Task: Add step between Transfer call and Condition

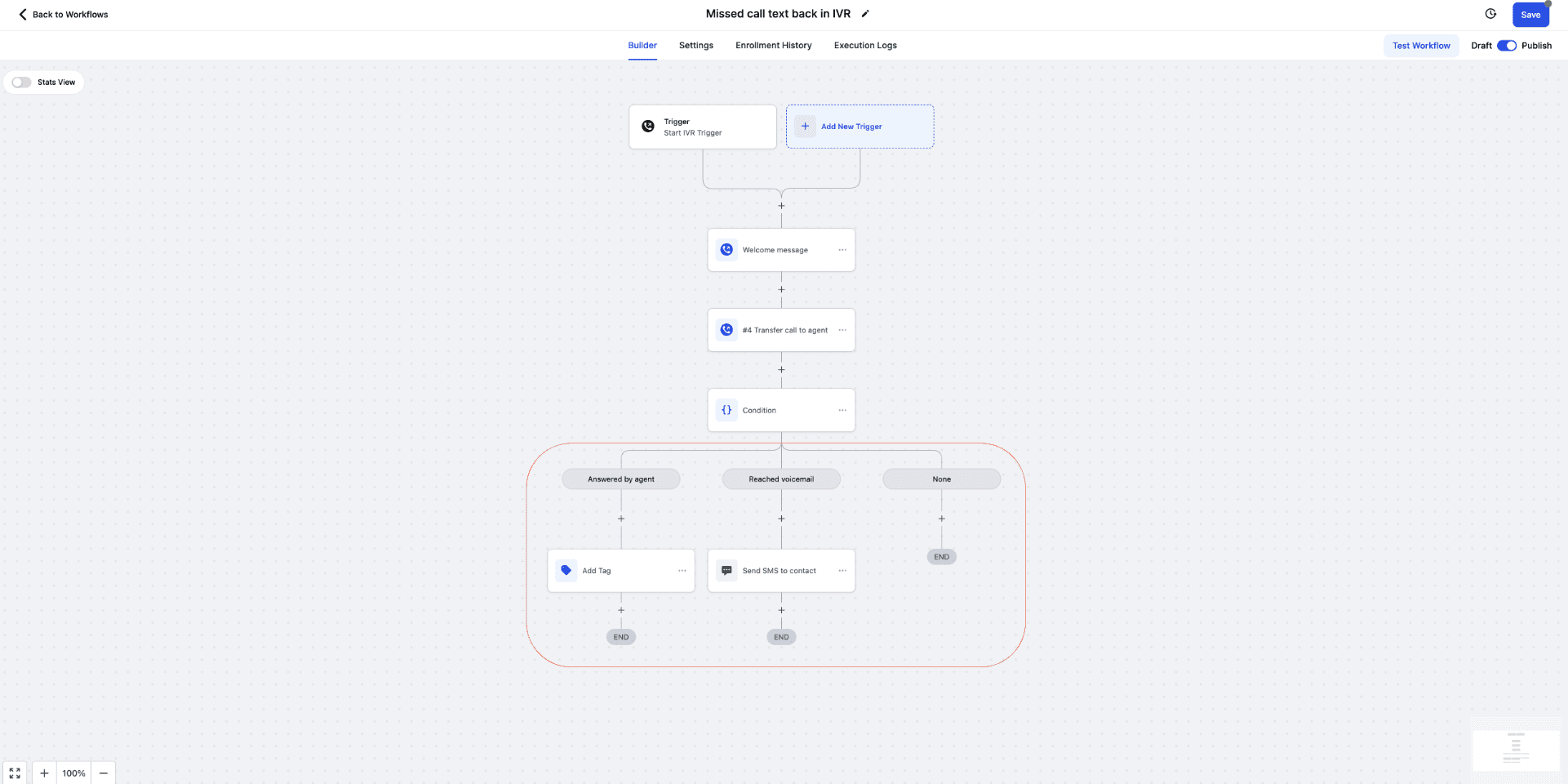Action: click(781, 369)
